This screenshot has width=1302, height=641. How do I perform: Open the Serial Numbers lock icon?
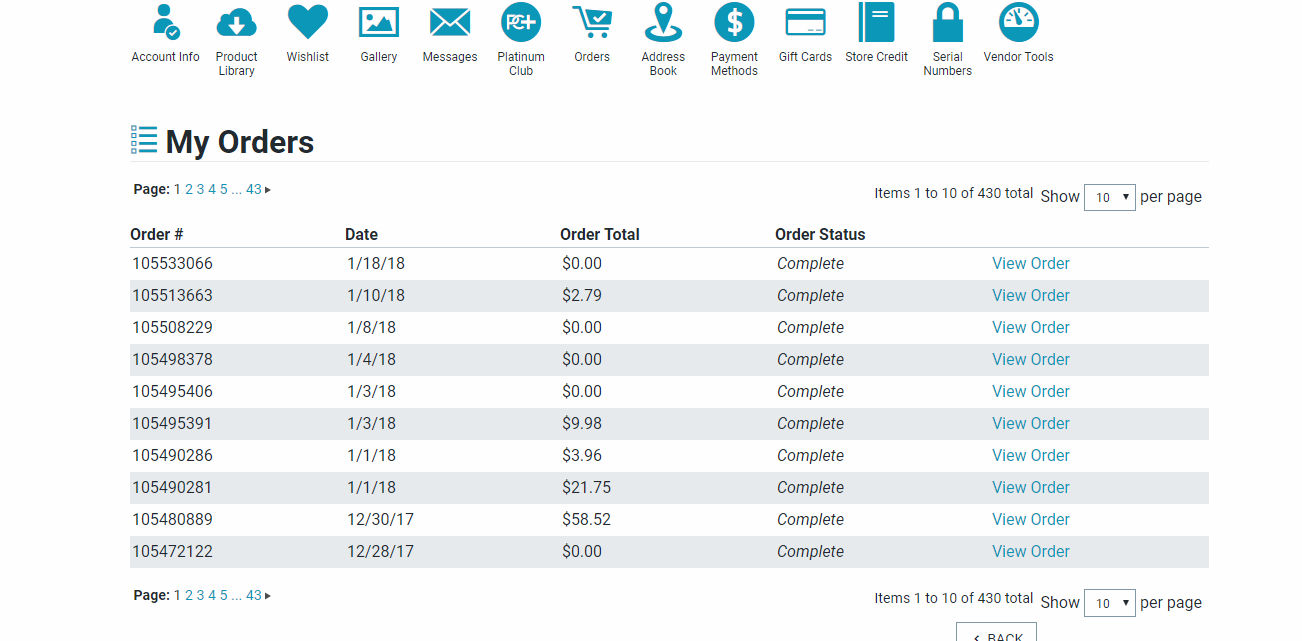[x=947, y=22]
